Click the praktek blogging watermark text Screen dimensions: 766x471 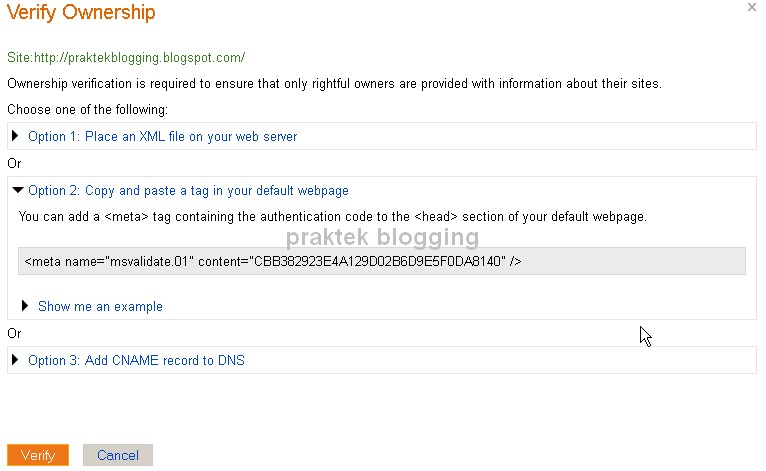[x=383, y=237]
